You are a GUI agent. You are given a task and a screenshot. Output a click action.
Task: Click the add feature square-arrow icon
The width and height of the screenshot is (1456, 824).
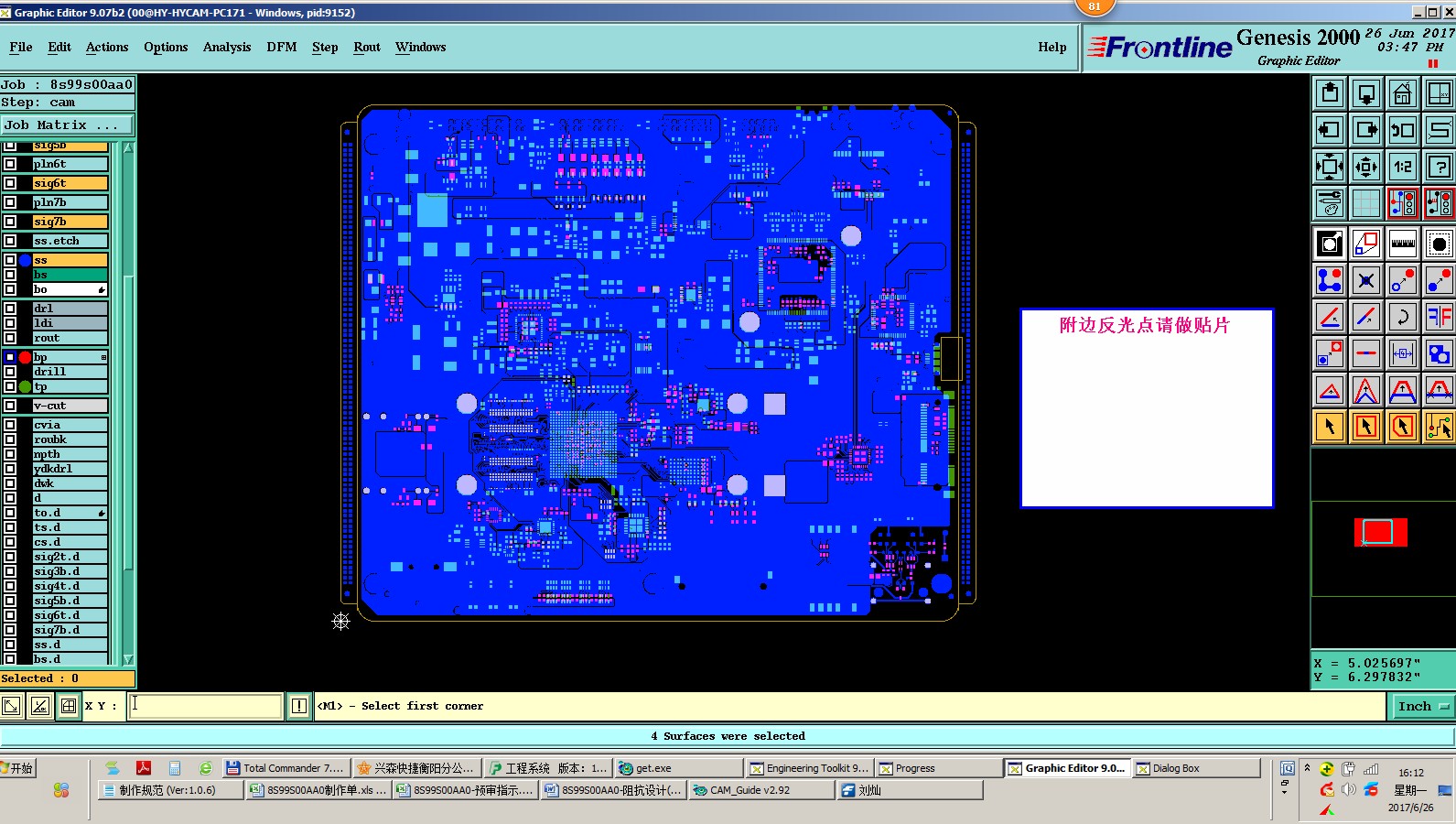pyautogui.click(x=1330, y=244)
